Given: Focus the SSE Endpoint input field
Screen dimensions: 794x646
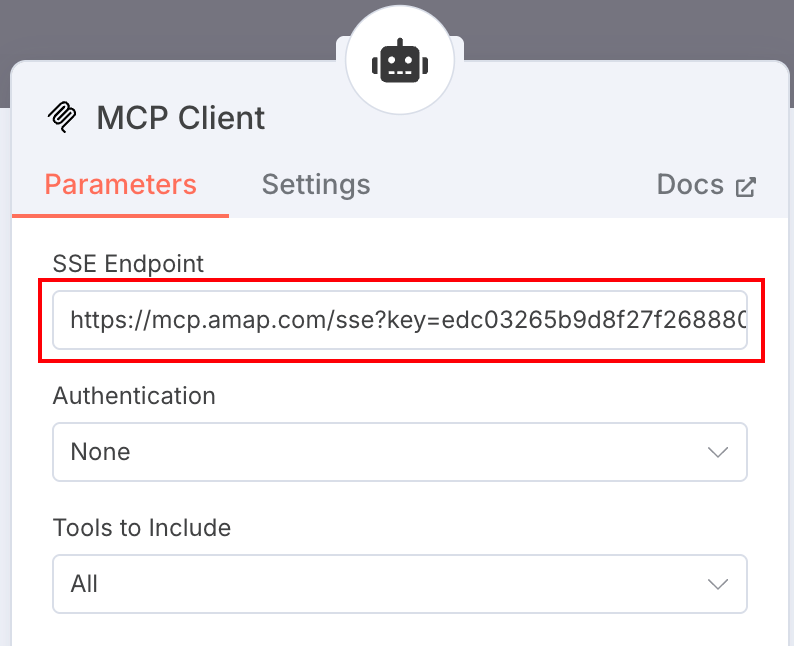Looking at the screenshot, I should (400, 320).
